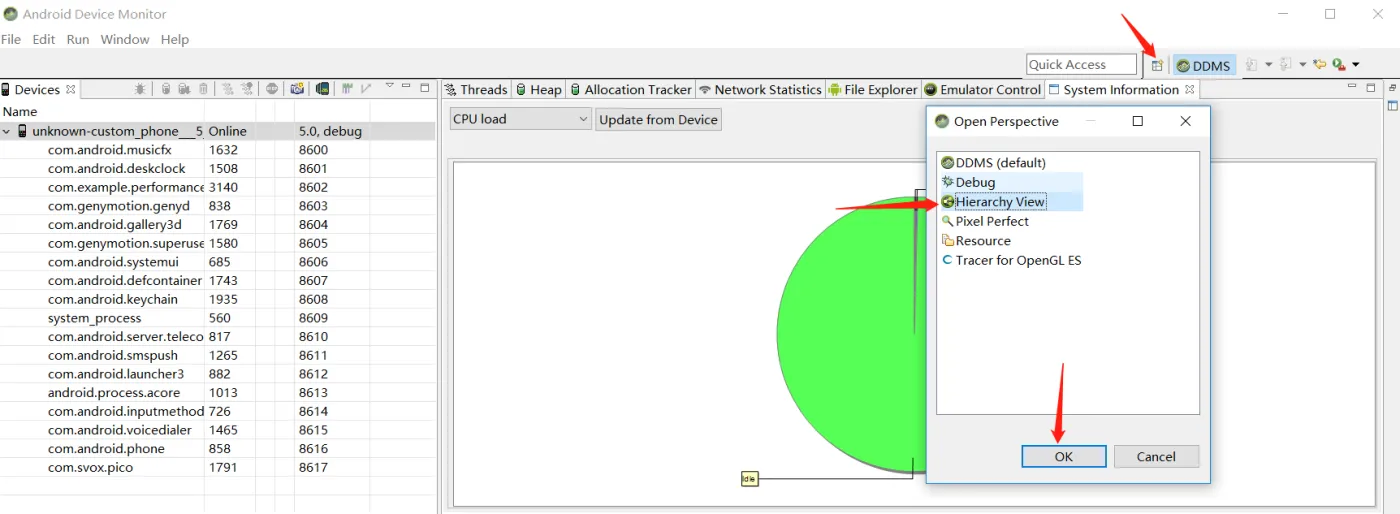Expand the run configurations dropdown arrow

point(1356,65)
